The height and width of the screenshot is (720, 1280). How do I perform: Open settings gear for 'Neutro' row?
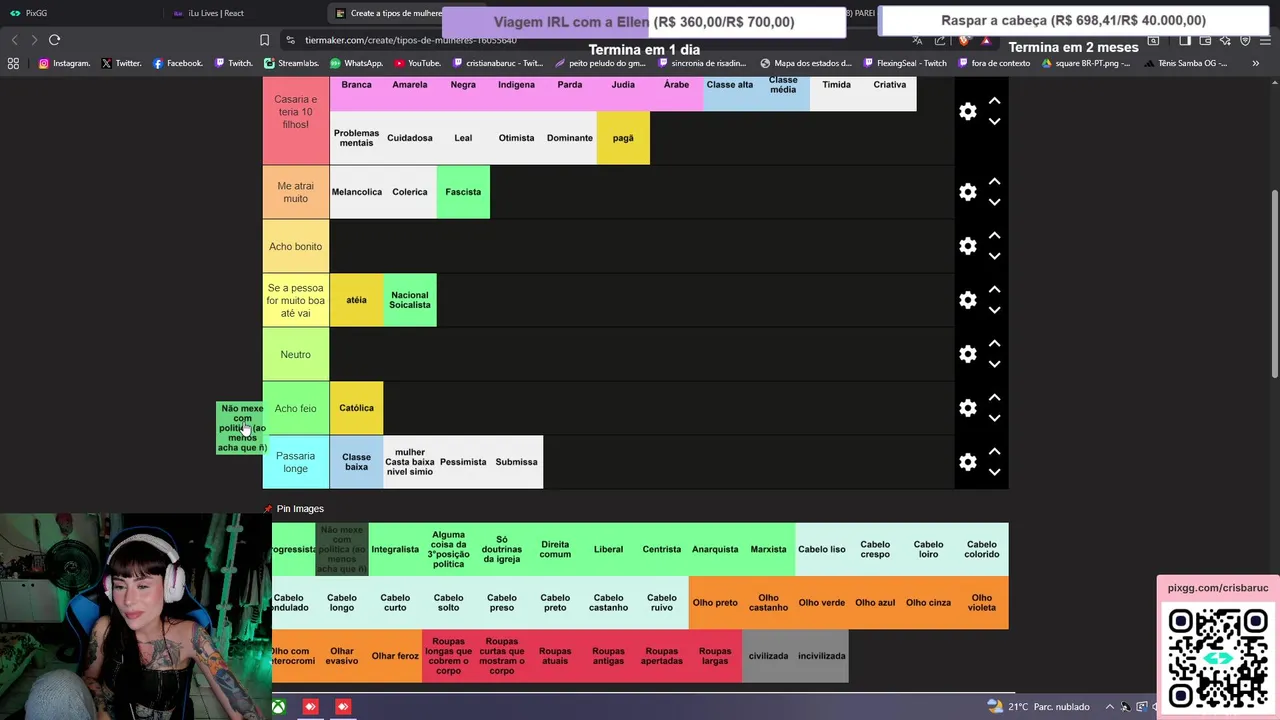[968, 354]
